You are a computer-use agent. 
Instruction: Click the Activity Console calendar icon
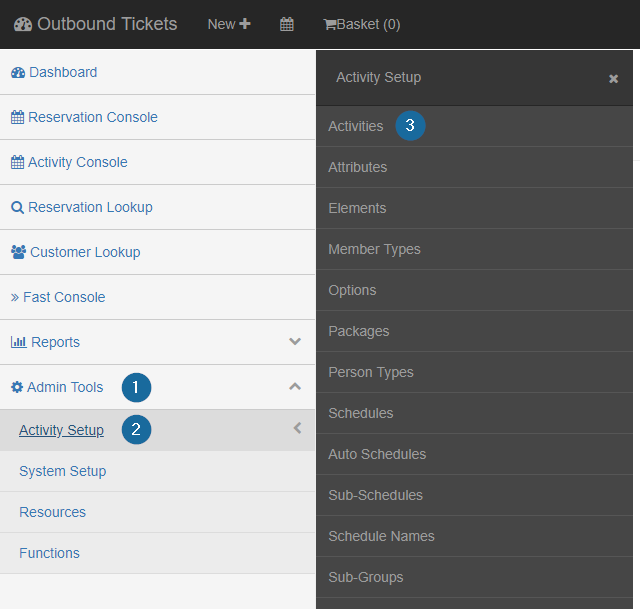17,162
